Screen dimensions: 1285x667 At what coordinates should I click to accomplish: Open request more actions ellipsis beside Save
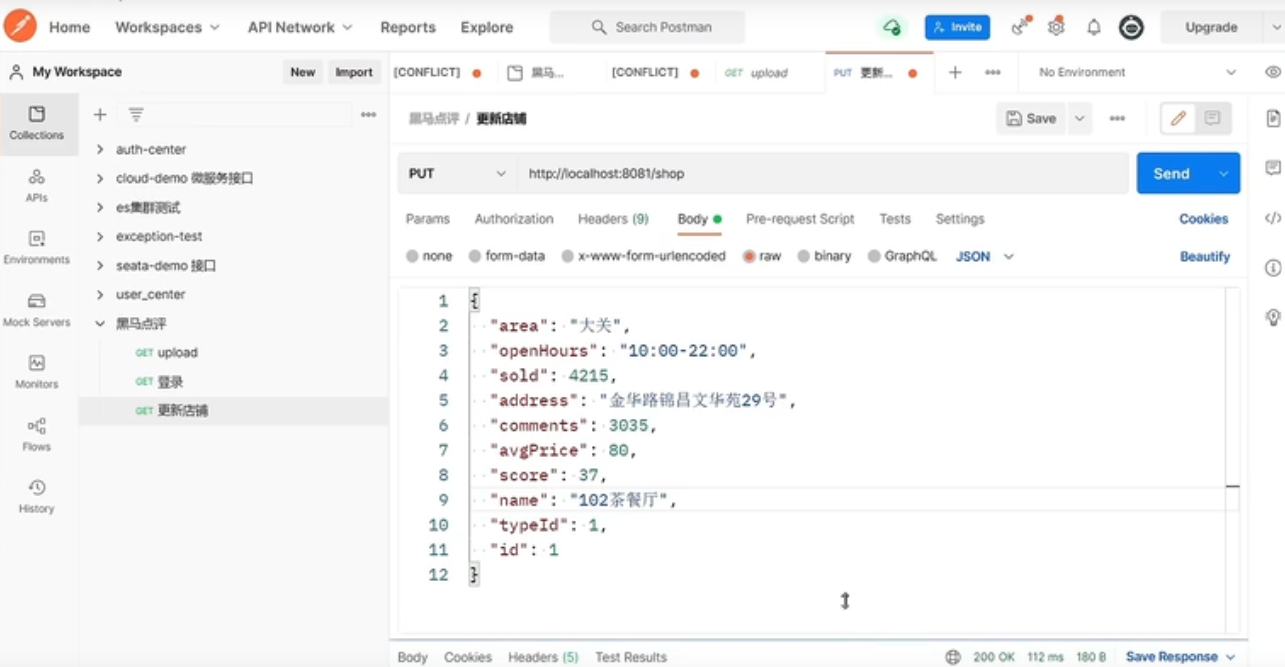[x=1117, y=118]
